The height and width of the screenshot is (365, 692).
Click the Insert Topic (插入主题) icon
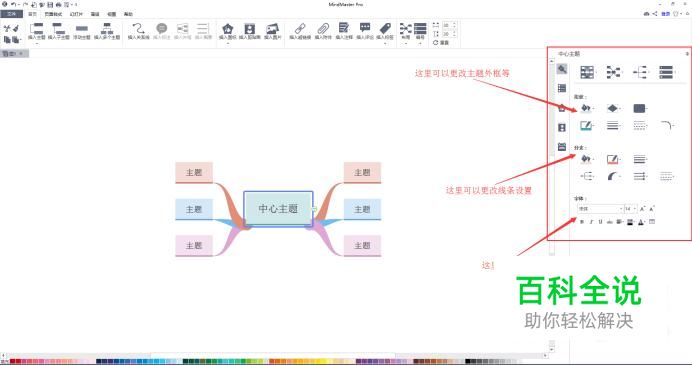click(x=37, y=29)
